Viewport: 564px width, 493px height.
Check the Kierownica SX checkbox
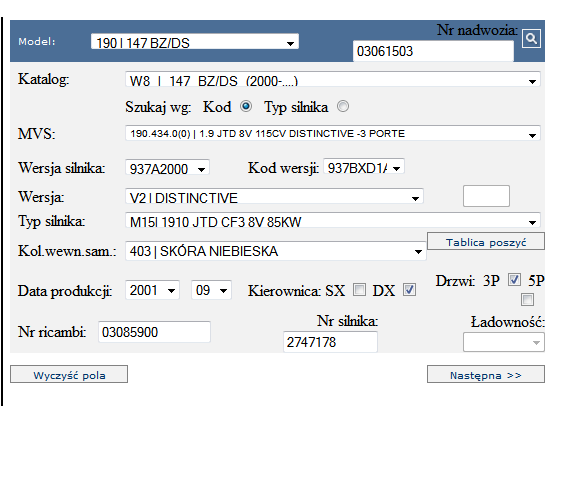(x=359, y=289)
